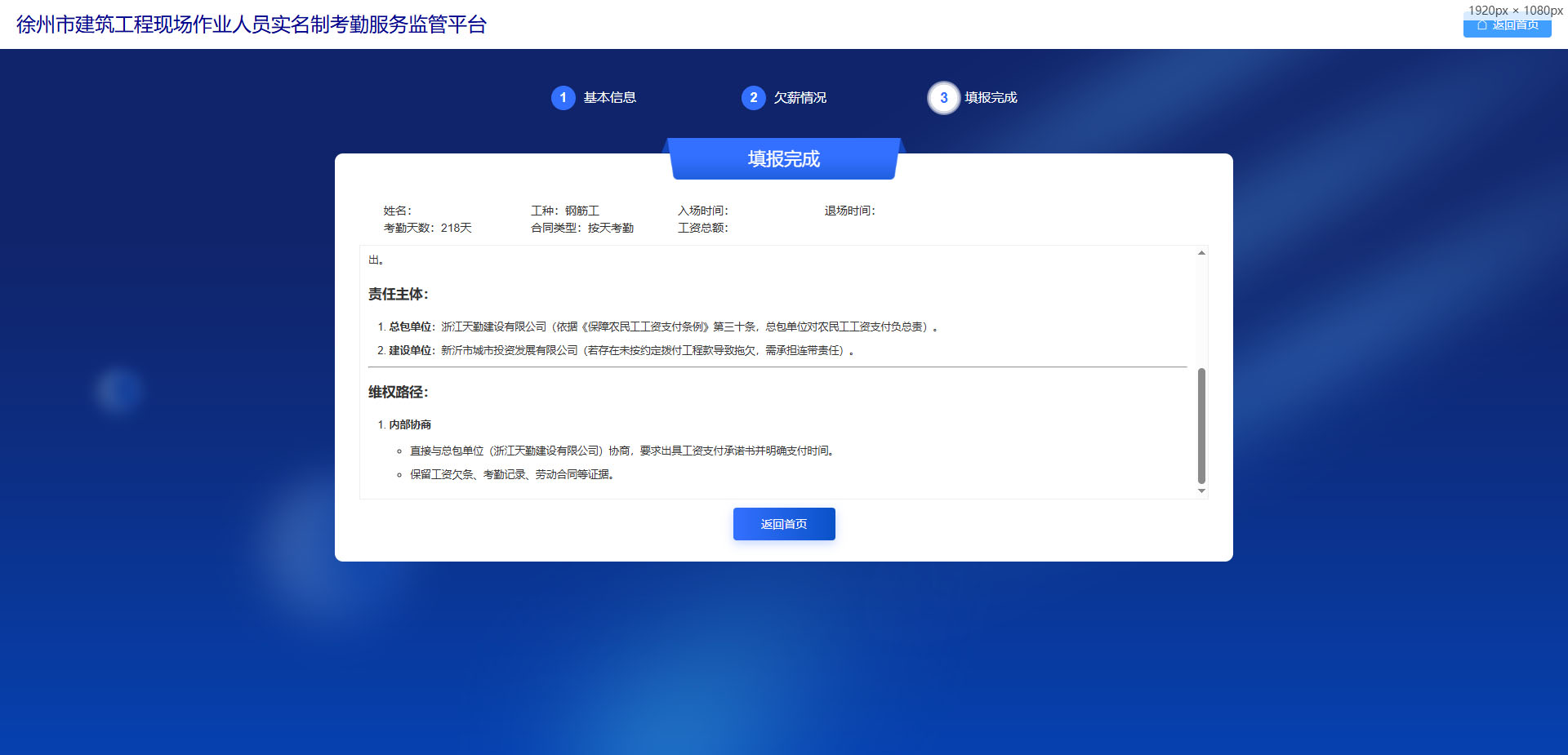Click the 填报完成 banner heading
Screen dimensions: 1568x755
point(783,158)
